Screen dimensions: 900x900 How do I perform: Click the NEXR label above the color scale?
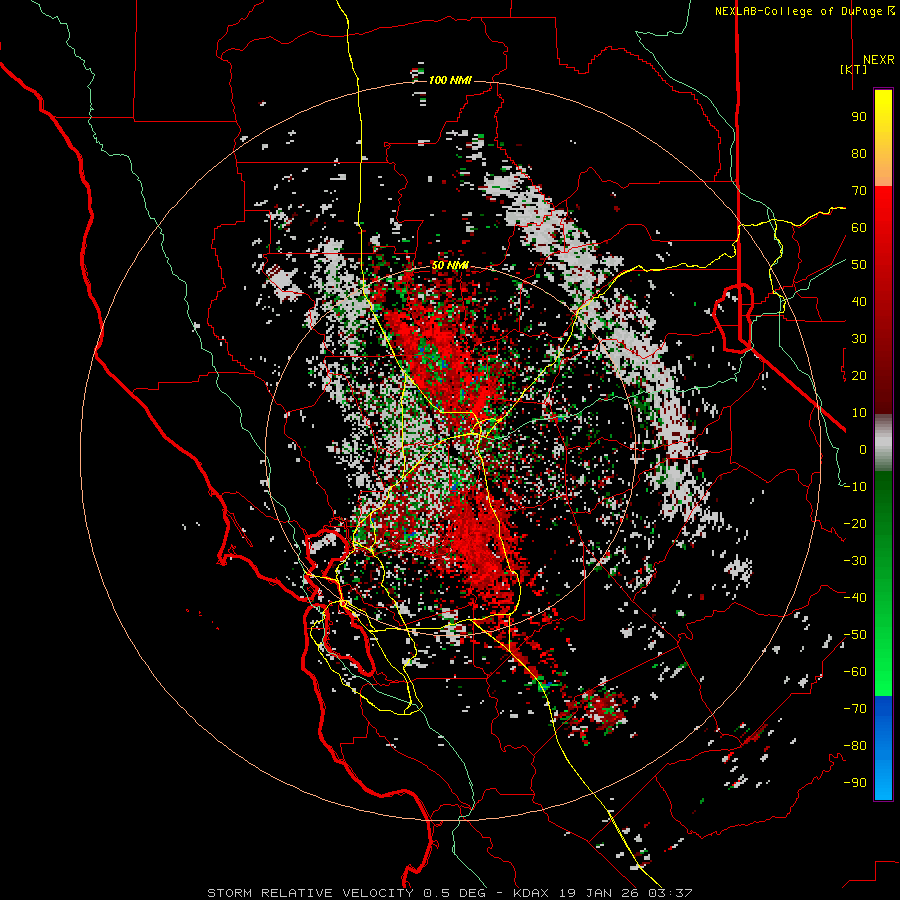tap(879, 60)
